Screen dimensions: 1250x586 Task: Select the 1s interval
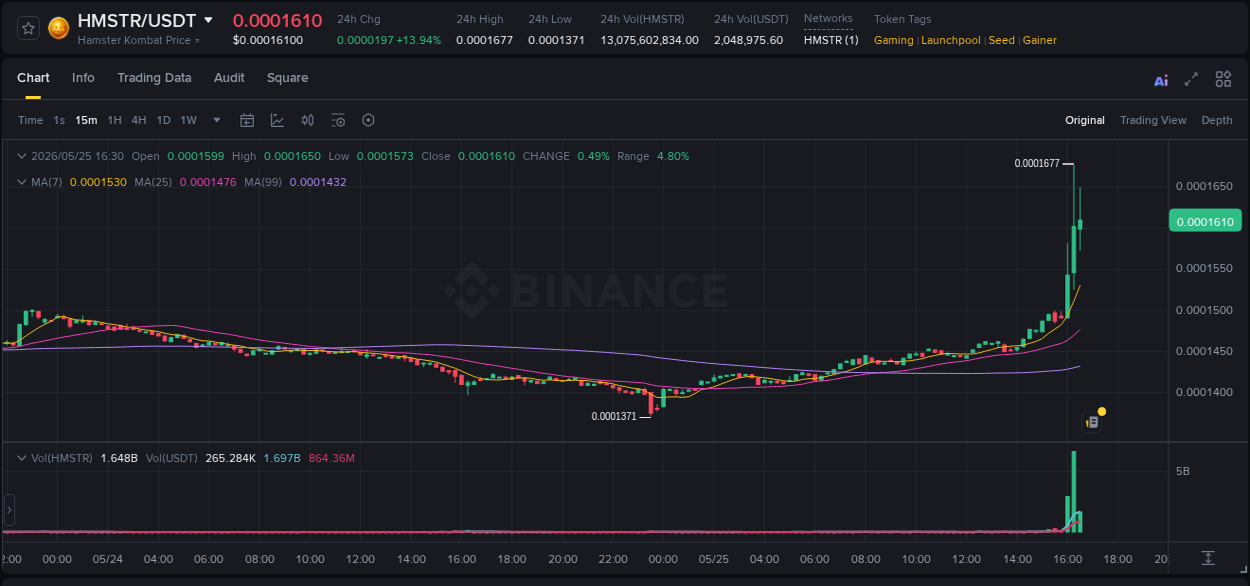[59, 120]
